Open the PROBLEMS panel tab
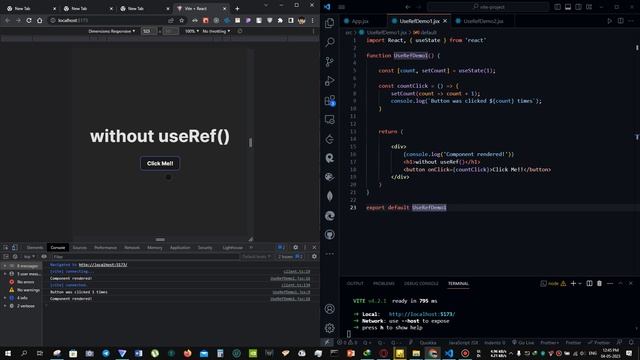Image resolution: width=640 pixels, height=360 pixels. point(384,283)
